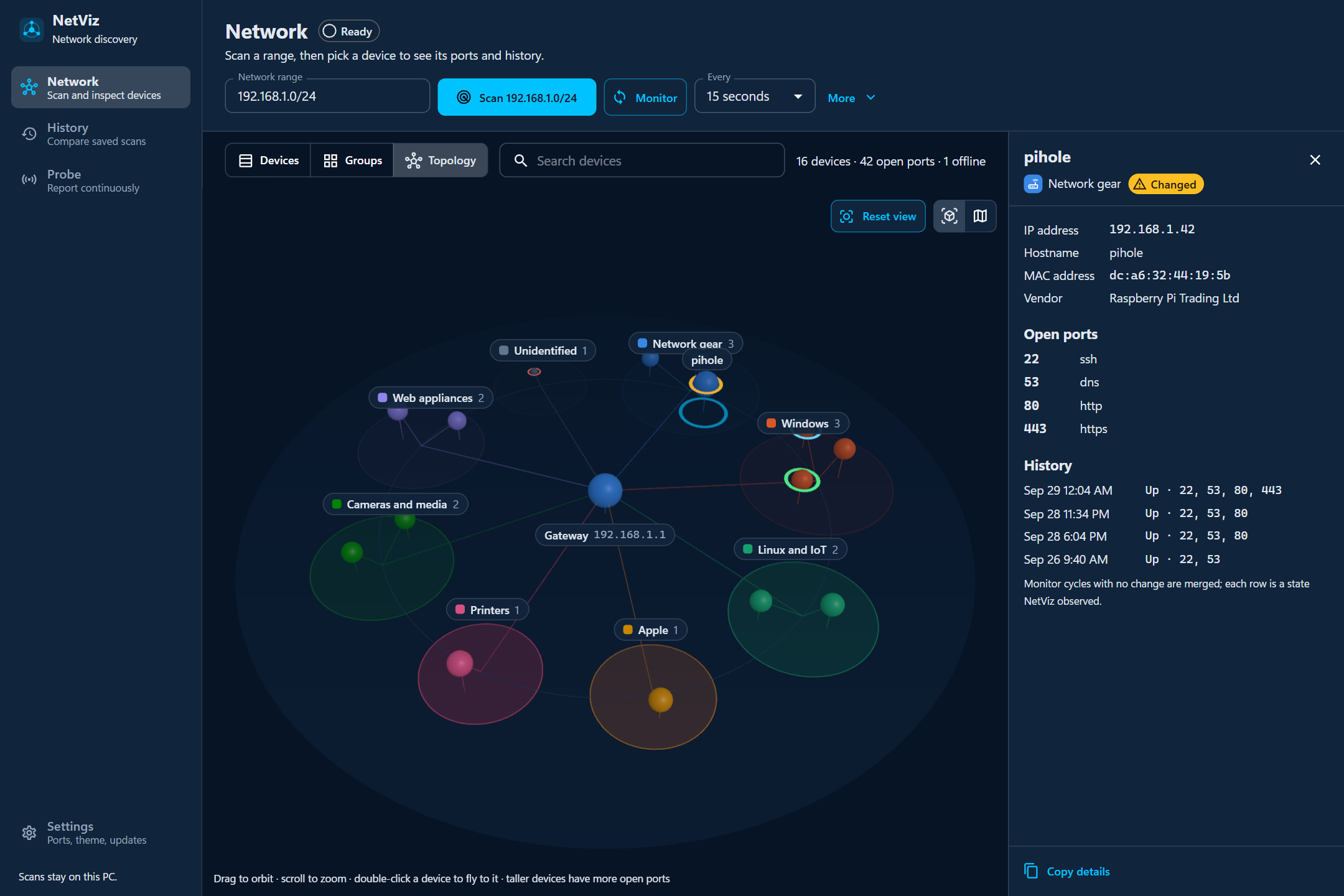Focus the Search devices box
The image size is (1344, 896).
tap(642, 161)
